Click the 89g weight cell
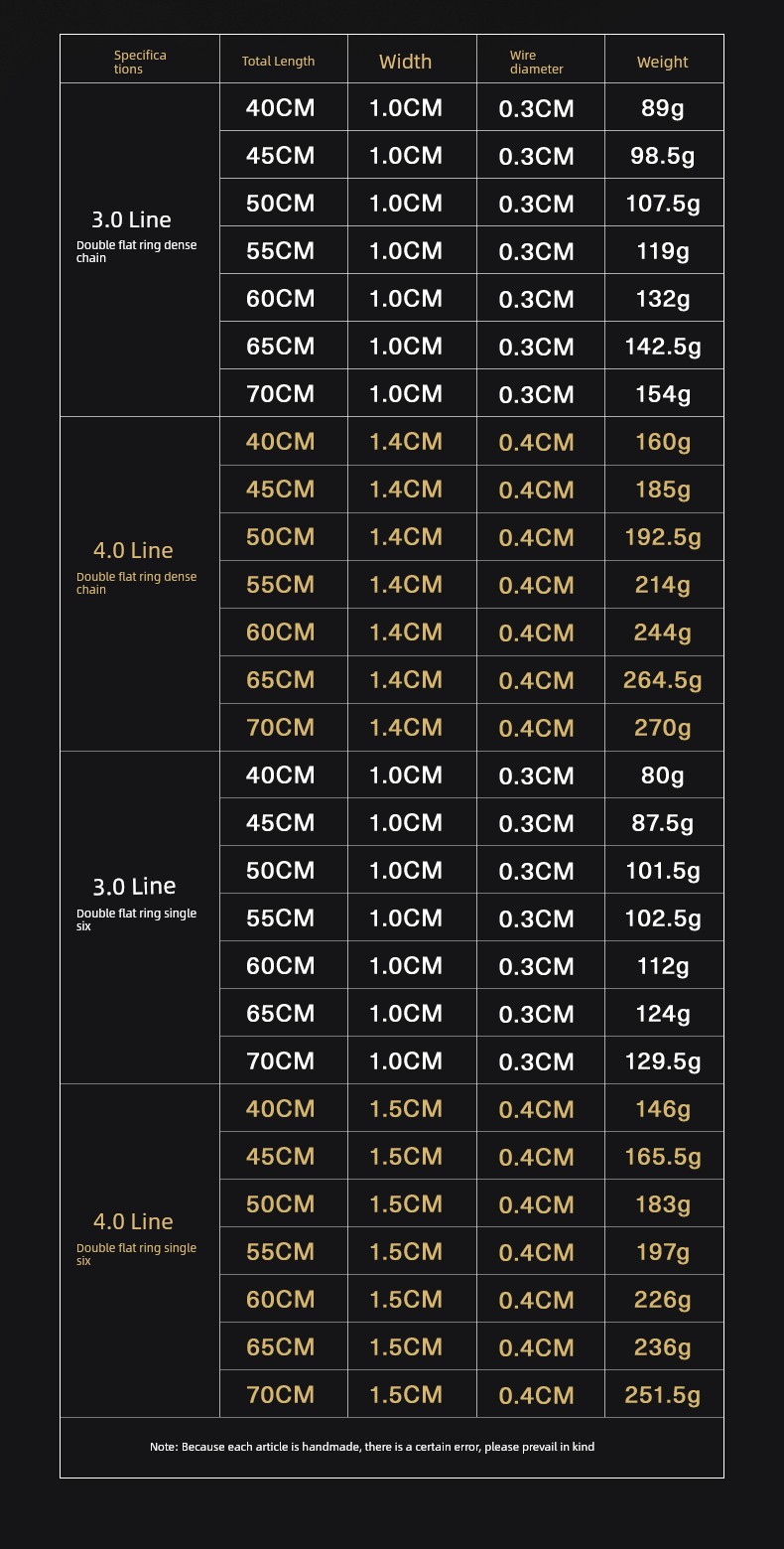 coord(663,108)
